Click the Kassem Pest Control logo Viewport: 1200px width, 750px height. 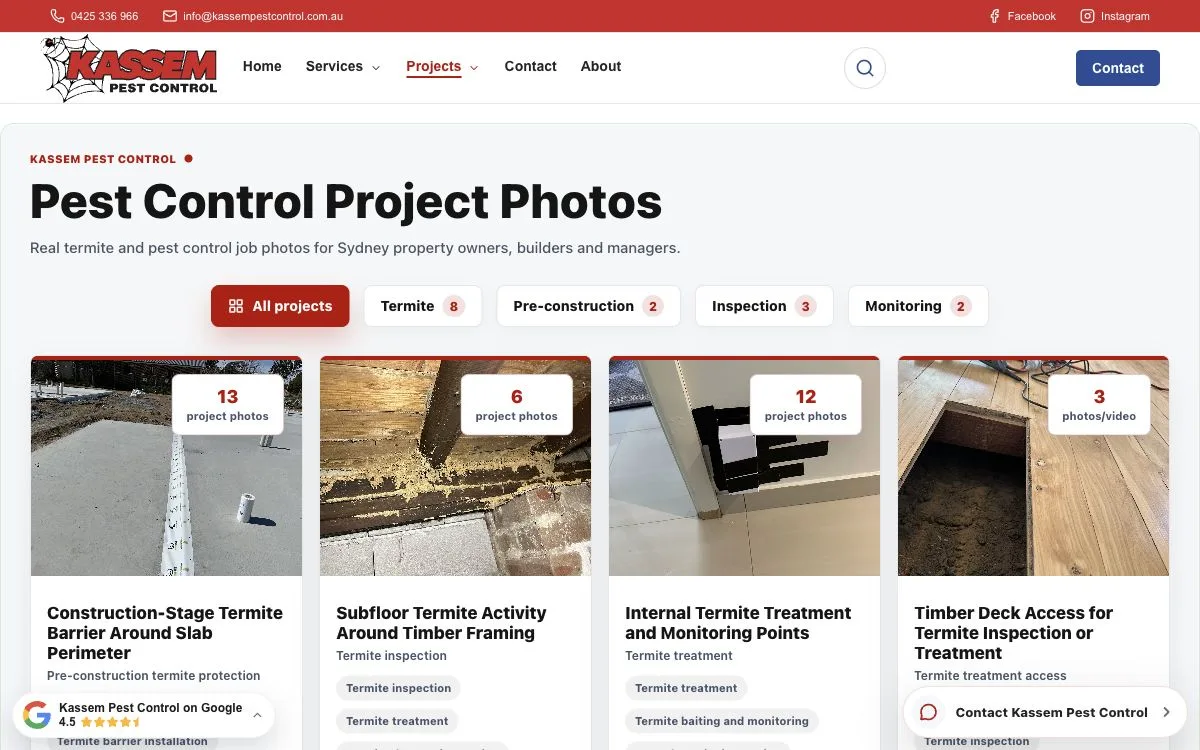[x=130, y=68]
